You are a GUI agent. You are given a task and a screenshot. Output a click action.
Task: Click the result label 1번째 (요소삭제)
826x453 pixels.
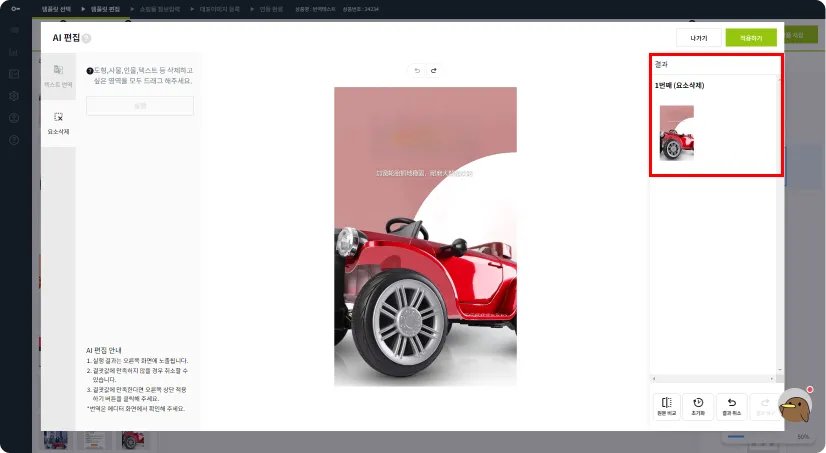point(679,85)
